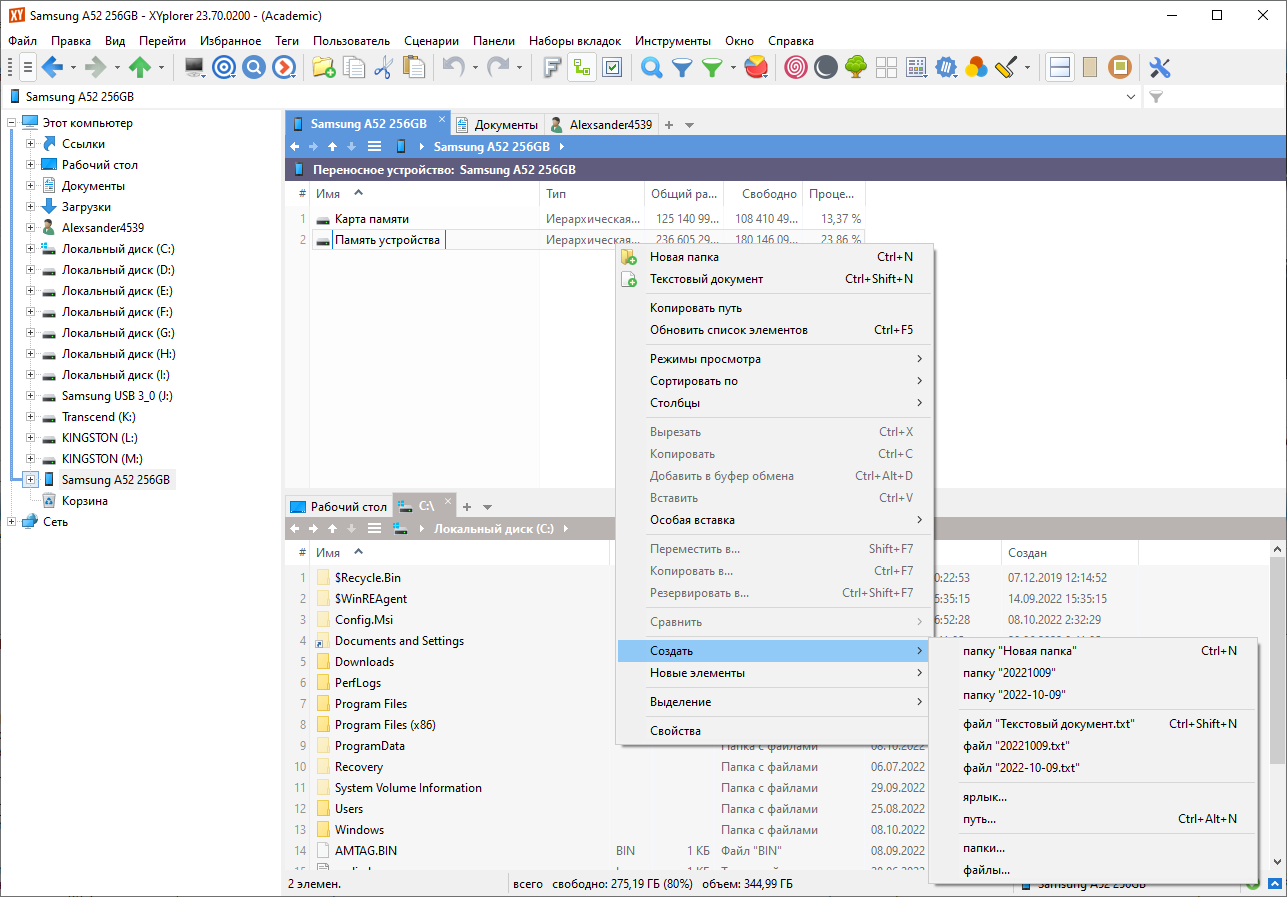Open the Сценарии menu in menu bar
This screenshot has width=1287, height=897.
[431, 41]
